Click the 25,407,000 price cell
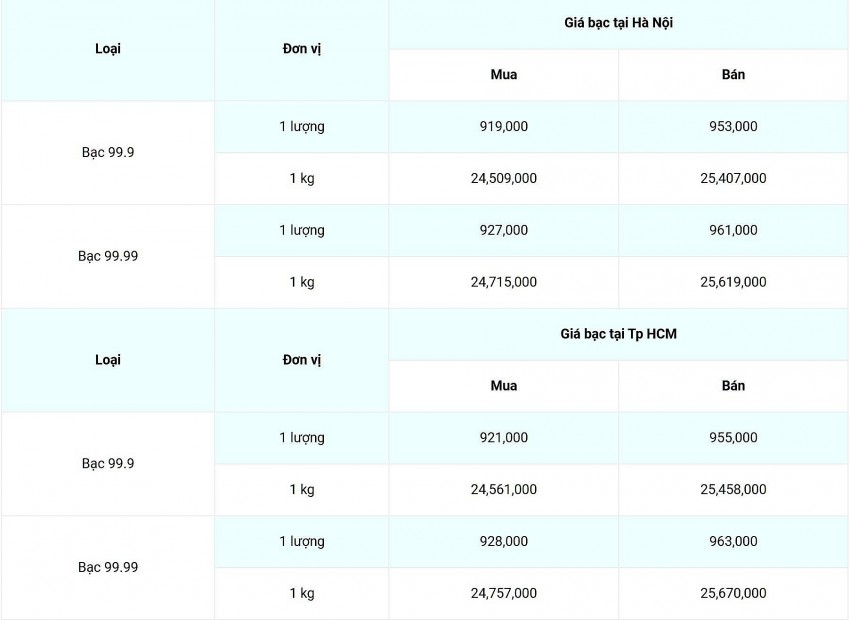The width and height of the screenshot is (850, 620). pyautogui.click(x=733, y=178)
